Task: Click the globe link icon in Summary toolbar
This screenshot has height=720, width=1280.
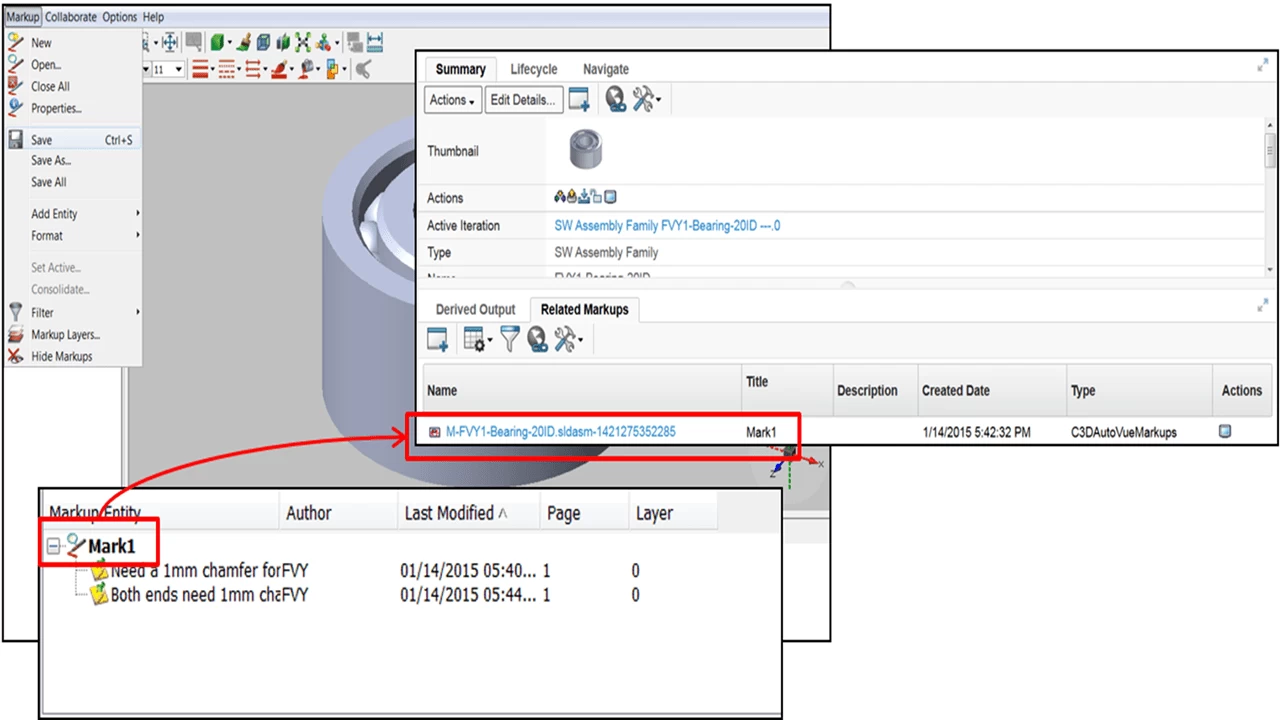Action: click(615, 100)
